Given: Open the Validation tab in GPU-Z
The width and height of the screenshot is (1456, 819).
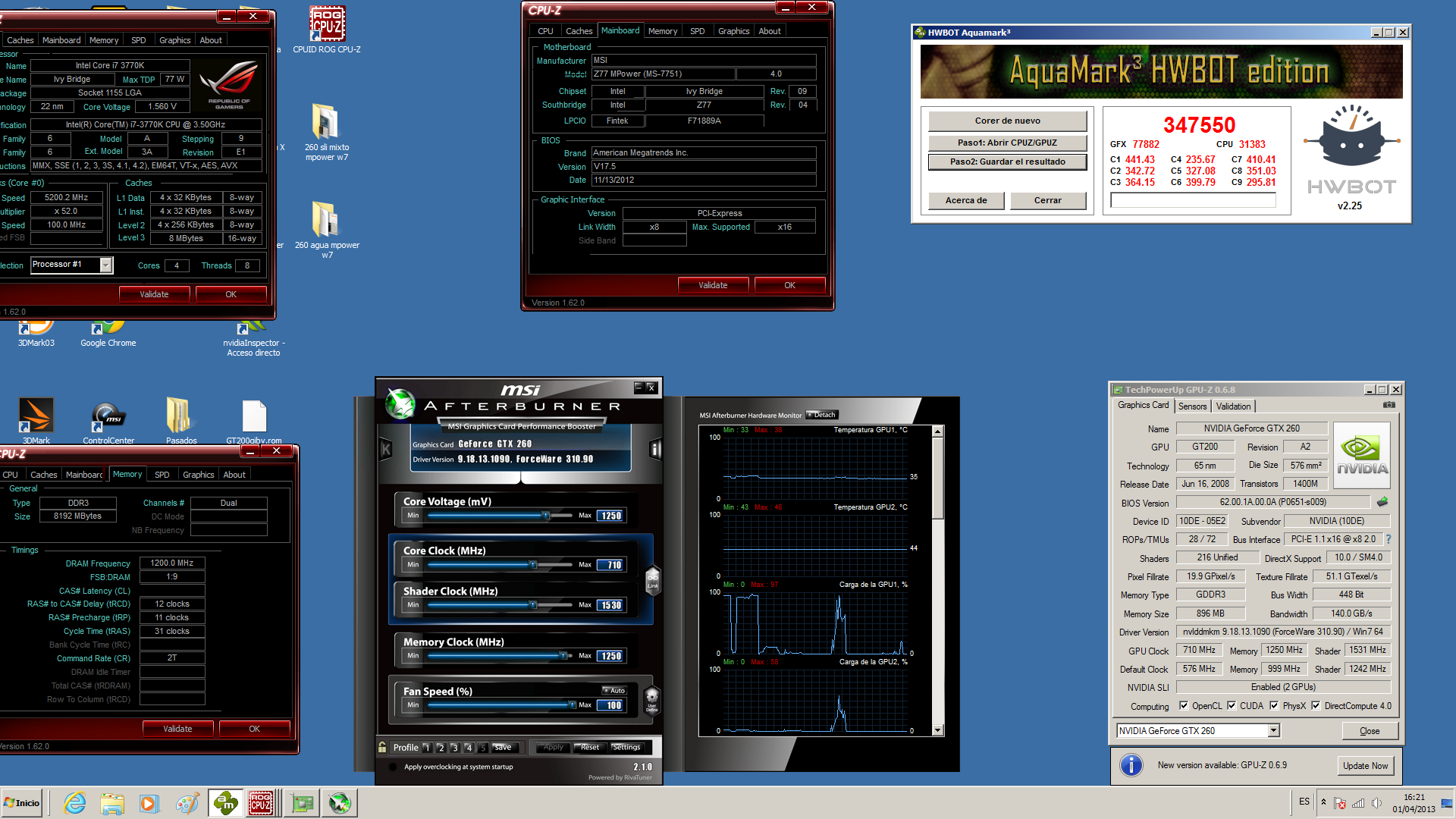Looking at the screenshot, I should [1234, 406].
